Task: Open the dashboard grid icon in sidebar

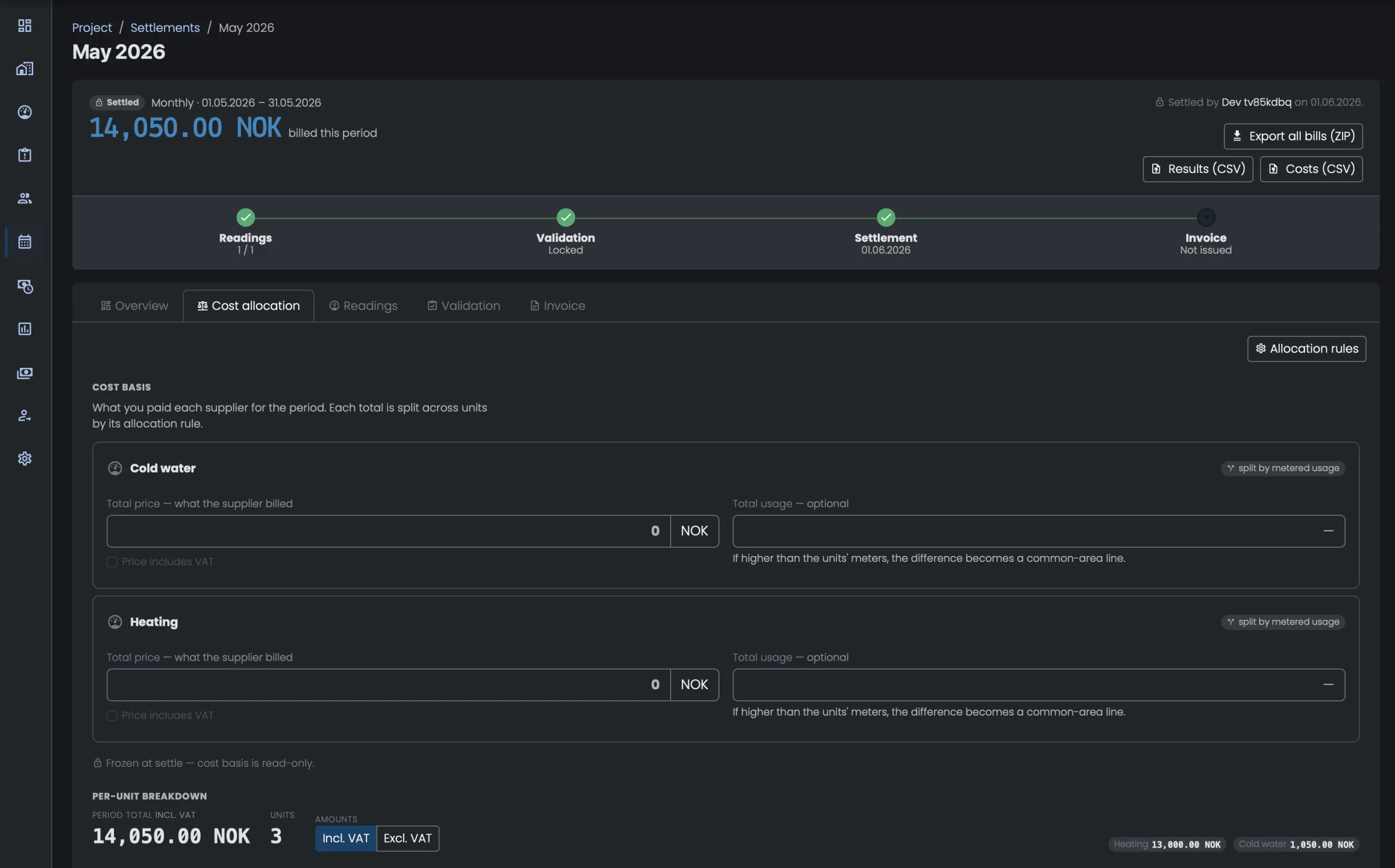Action: pos(24,26)
